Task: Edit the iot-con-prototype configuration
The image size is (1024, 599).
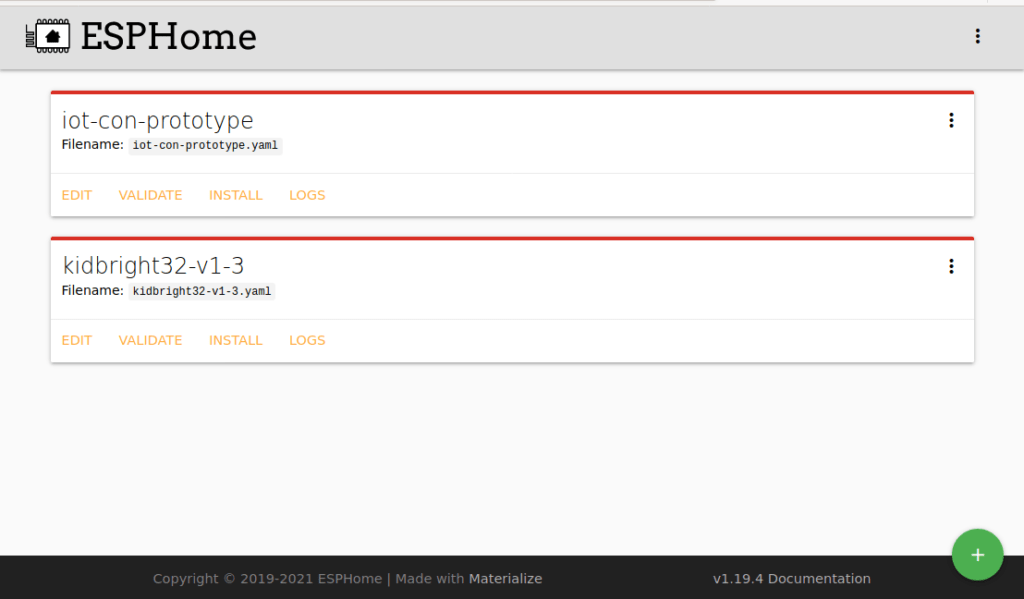Action: pyautogui.click(x=77, y=195)
